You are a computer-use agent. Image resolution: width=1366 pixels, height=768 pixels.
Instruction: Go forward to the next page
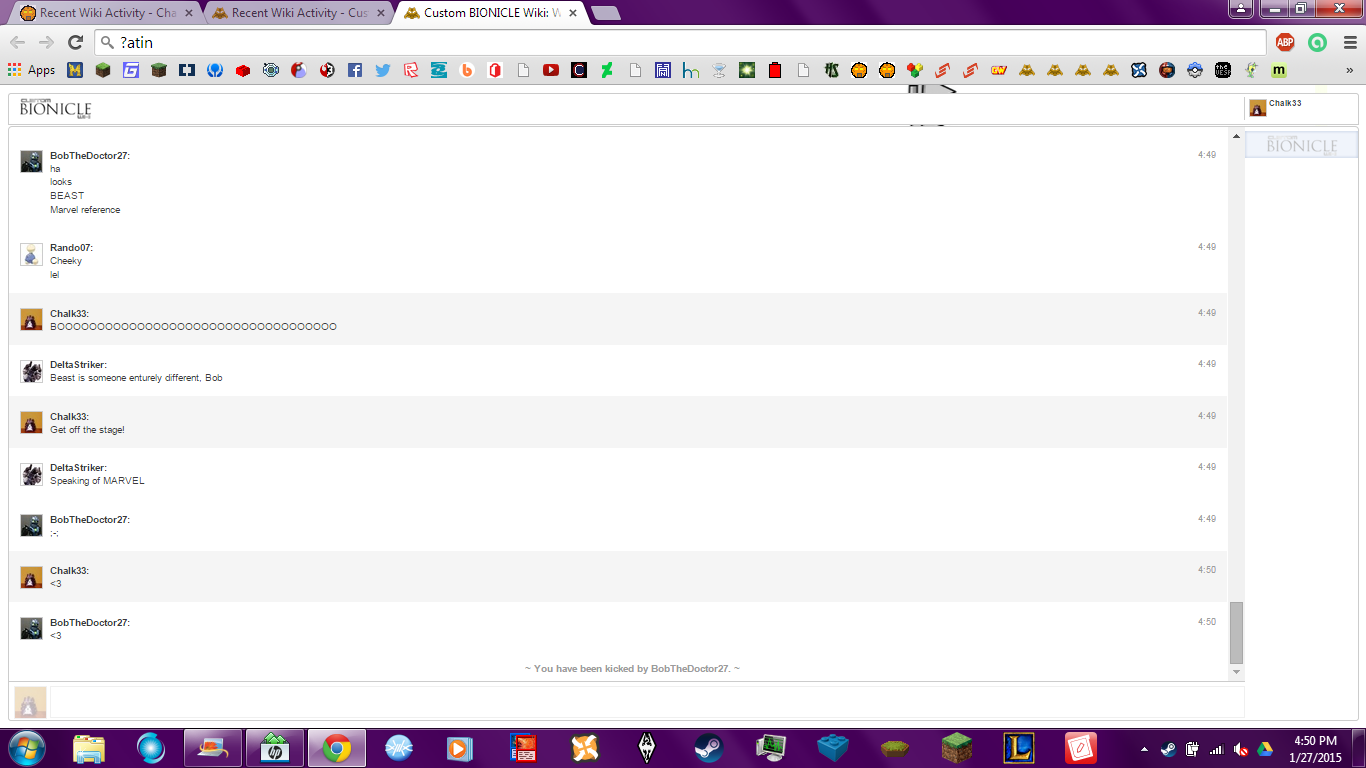pyautogui.click(x=46, y=42)
